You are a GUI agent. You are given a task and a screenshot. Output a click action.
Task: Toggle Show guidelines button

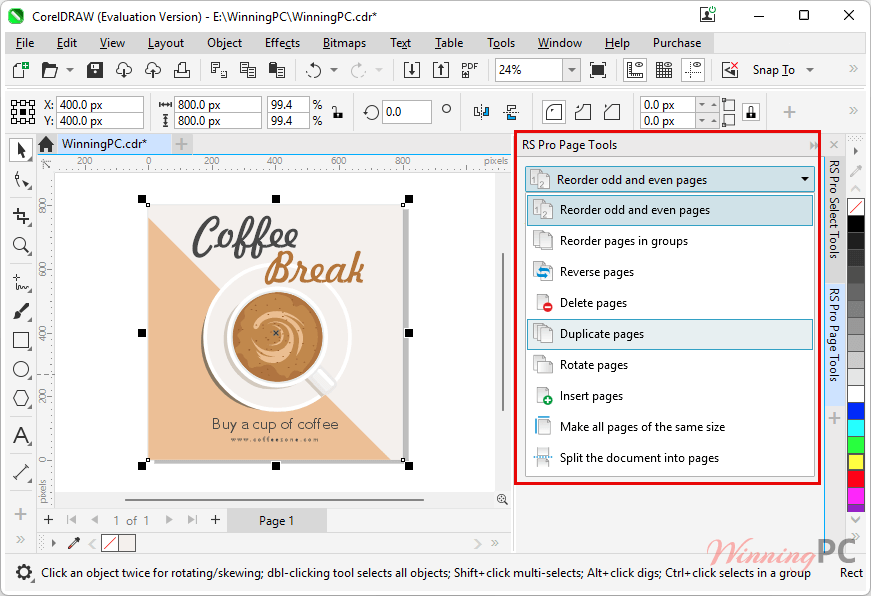pos(693,70)
